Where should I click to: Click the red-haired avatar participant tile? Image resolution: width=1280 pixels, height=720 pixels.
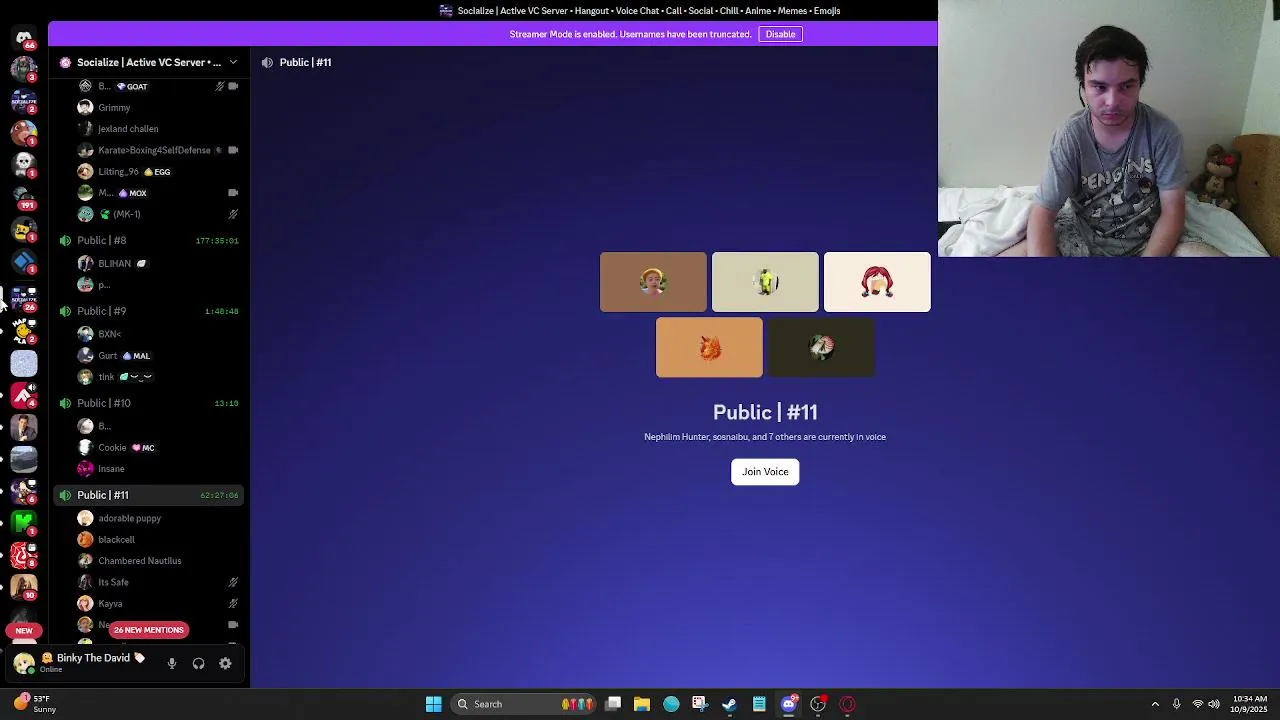[877, 282]
